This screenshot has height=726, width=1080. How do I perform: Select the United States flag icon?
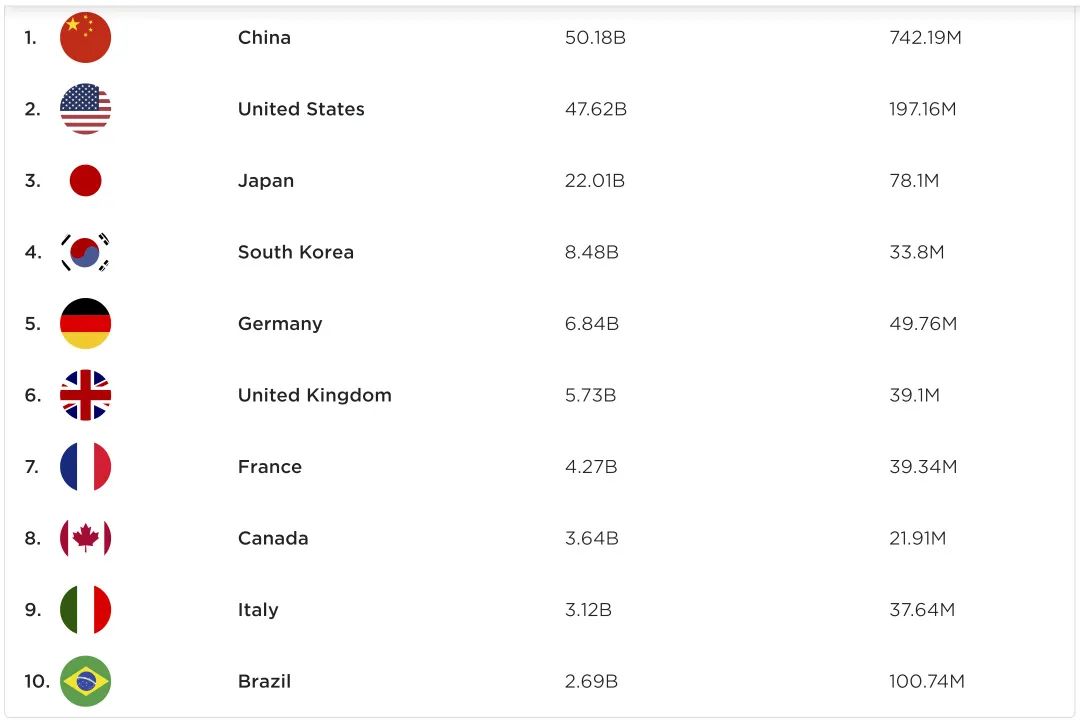(85, 109)
